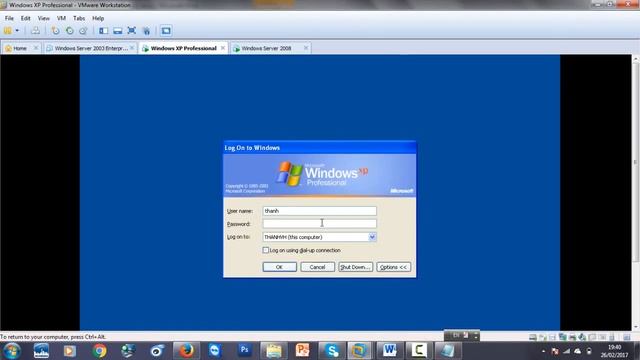Close the Windows Server 2008 tab

click(x=306, y=48)
